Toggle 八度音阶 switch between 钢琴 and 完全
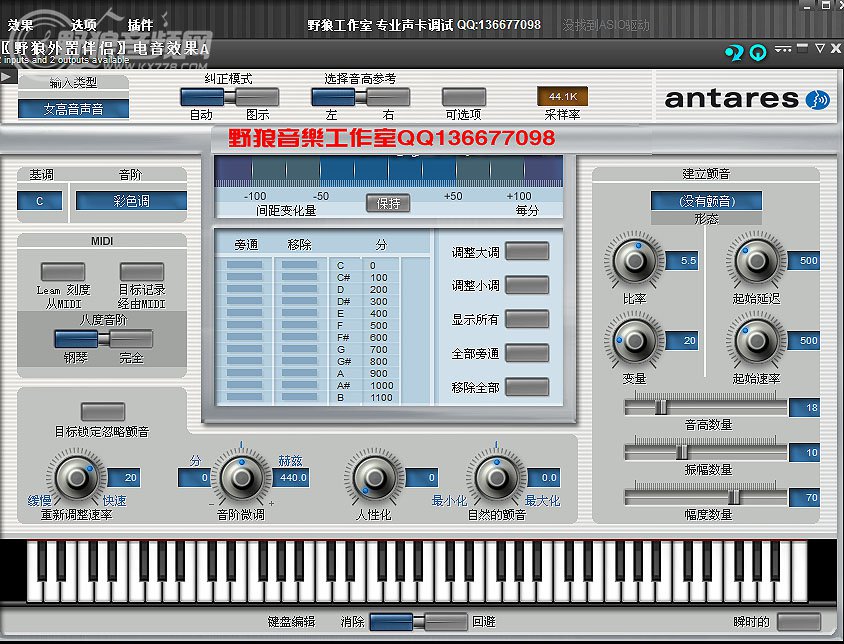This screenshot has width=844, height=644. 103,339
